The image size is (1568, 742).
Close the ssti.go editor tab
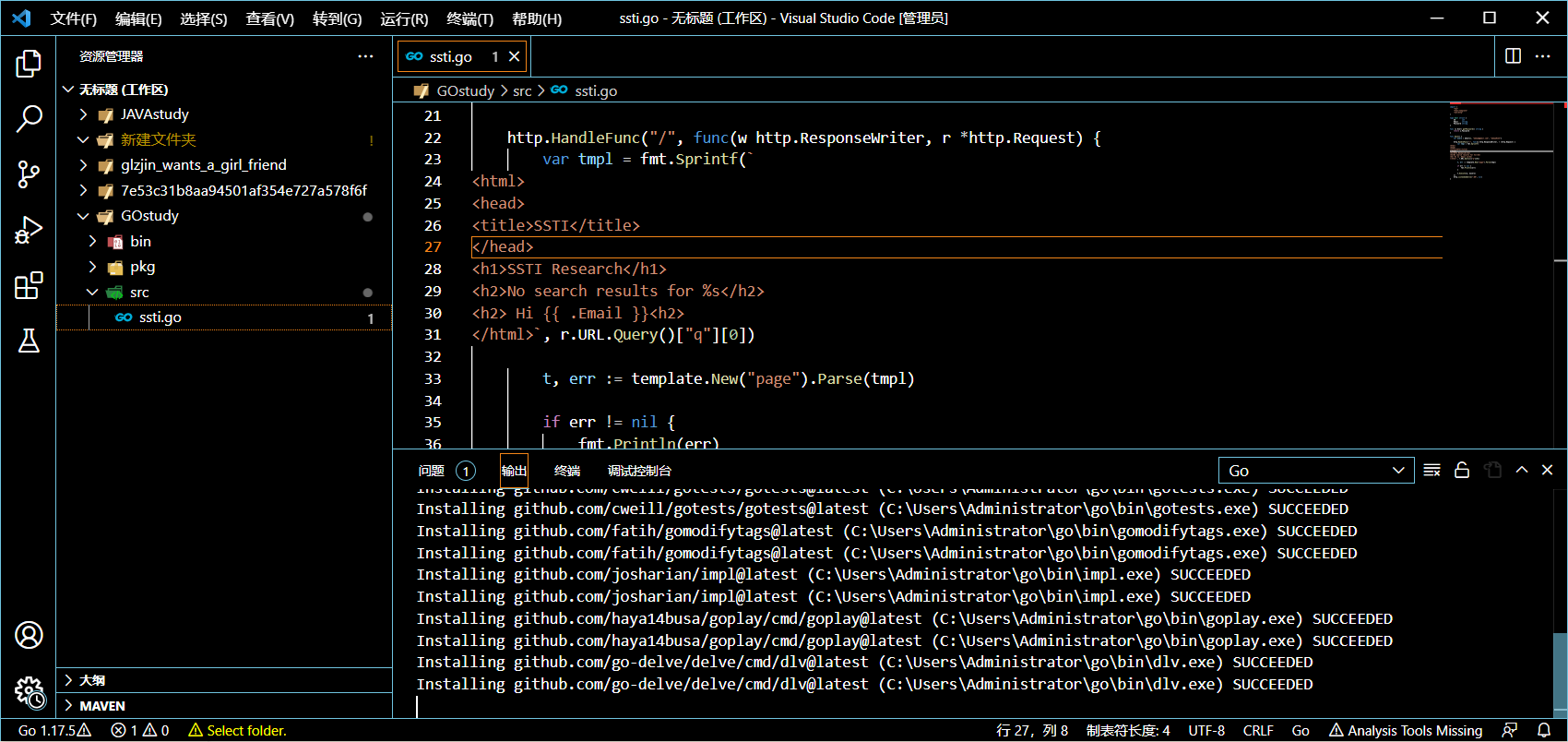(515, 56)
